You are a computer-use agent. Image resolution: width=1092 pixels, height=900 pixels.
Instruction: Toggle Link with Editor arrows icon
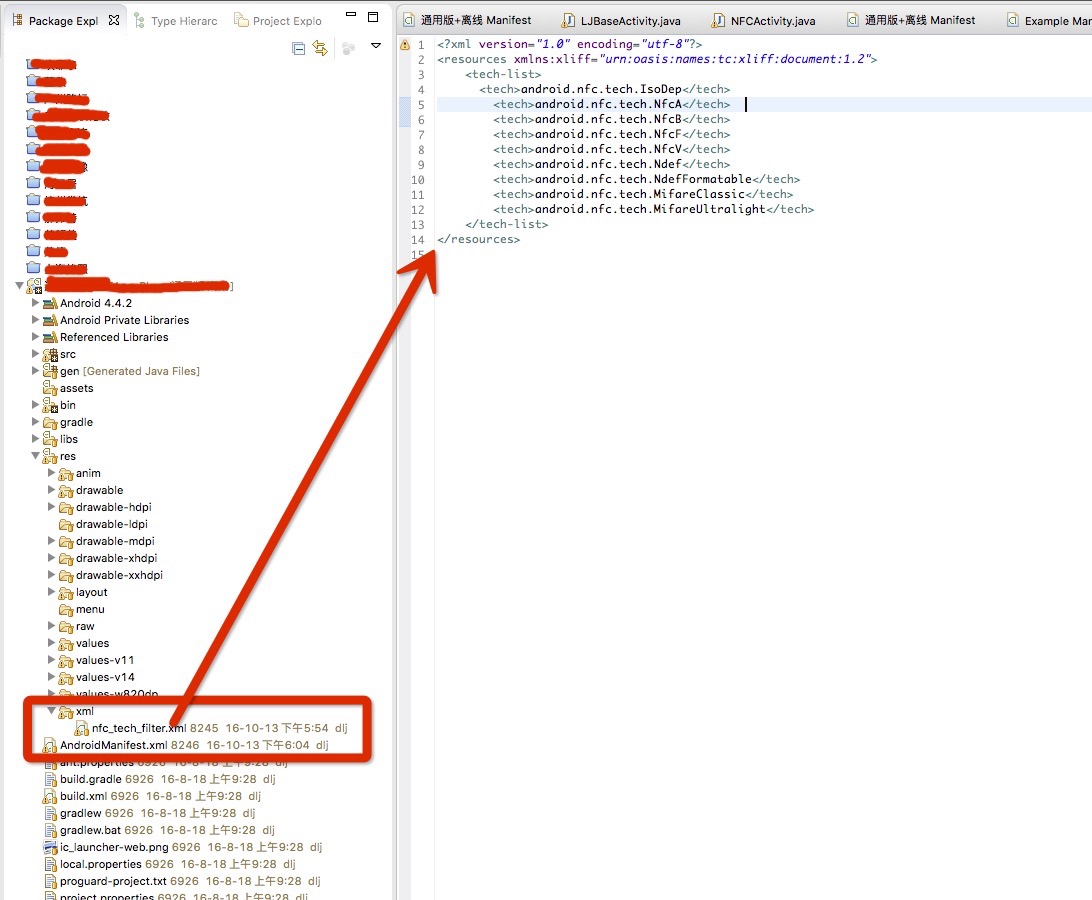320,48
